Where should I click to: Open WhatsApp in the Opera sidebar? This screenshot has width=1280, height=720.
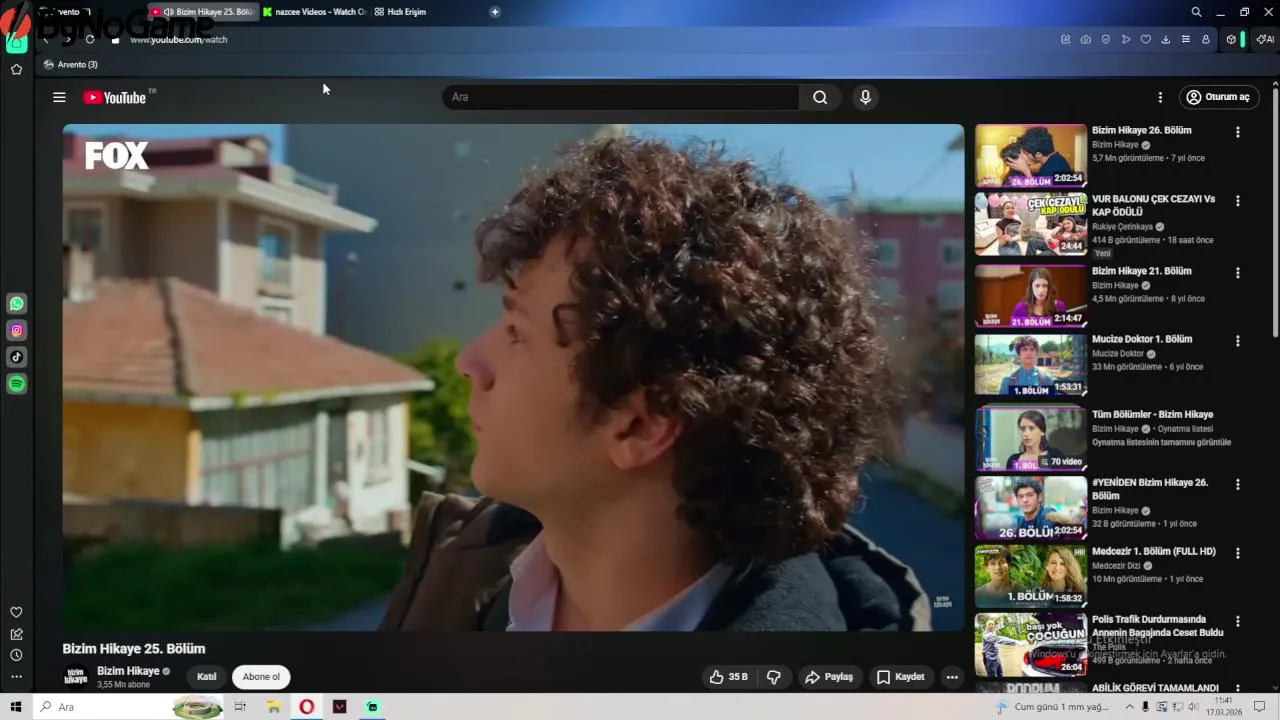[16, 303]
